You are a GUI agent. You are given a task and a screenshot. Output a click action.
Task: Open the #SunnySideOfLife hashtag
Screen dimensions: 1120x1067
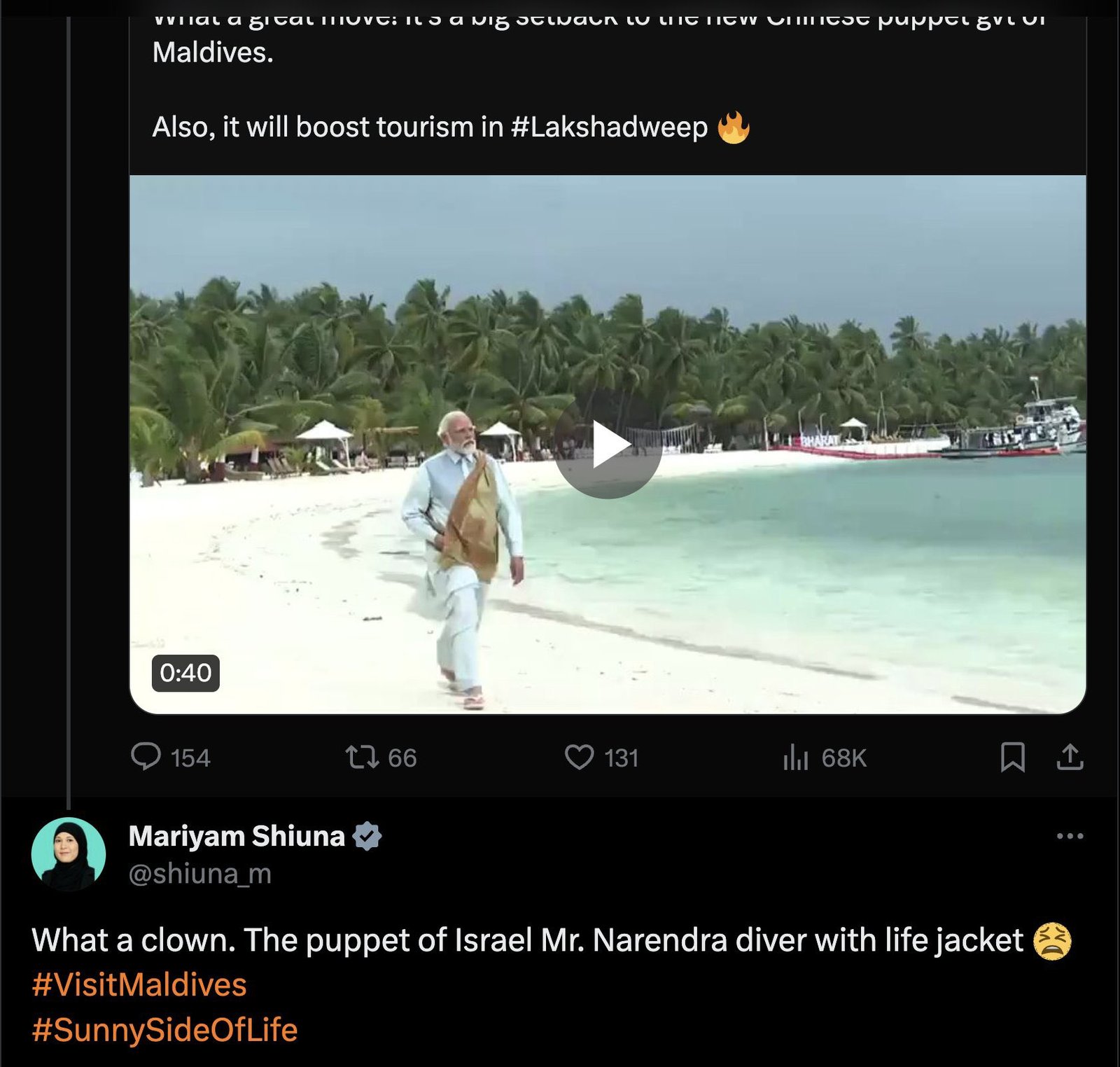tap(164, 1030)
